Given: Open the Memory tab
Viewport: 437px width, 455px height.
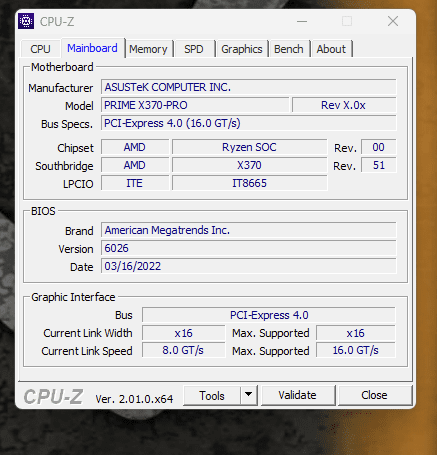Looking at the screenshot, I should click(148, 49).
